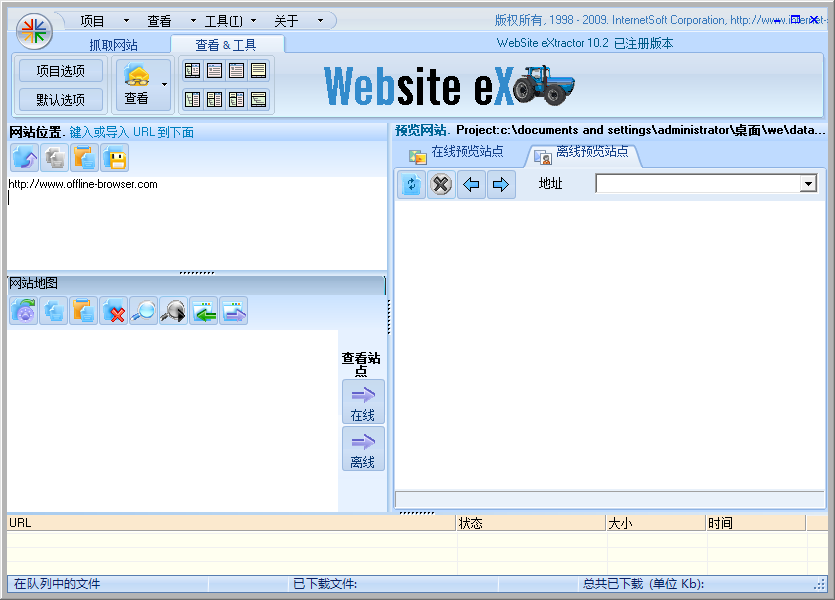Click the WebSite eXtractor 10.2 已注册版本 text
Viewport: 835px width, 600px height.
pos(585,43)
